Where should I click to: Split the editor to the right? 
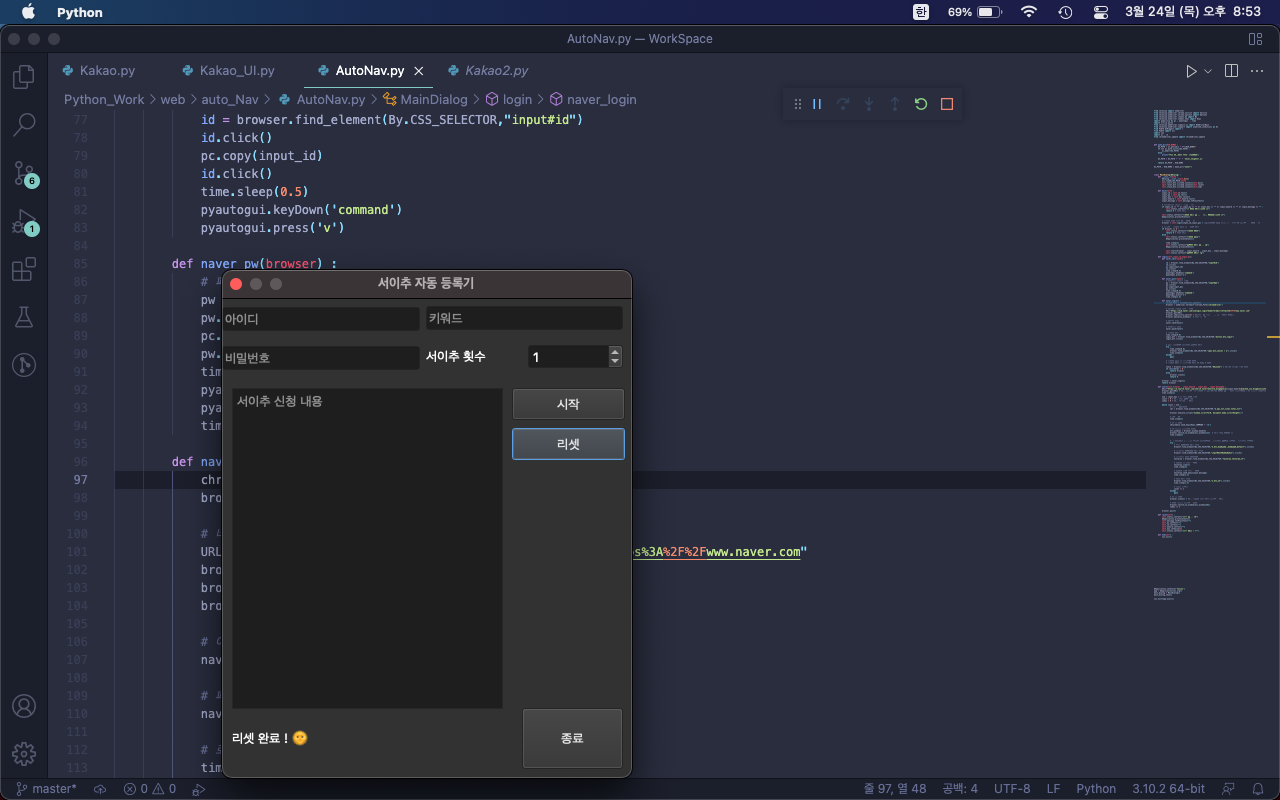(1231, 71)
